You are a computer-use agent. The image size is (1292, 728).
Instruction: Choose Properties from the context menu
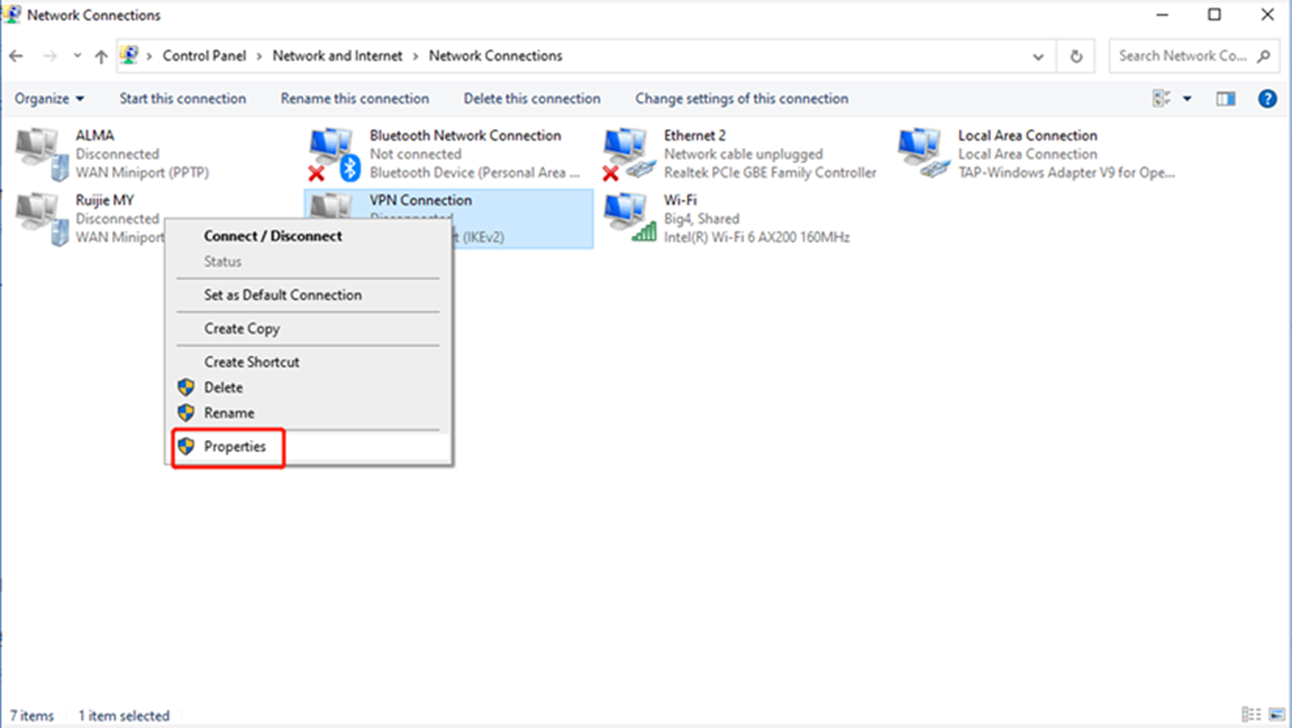point(235,447)
